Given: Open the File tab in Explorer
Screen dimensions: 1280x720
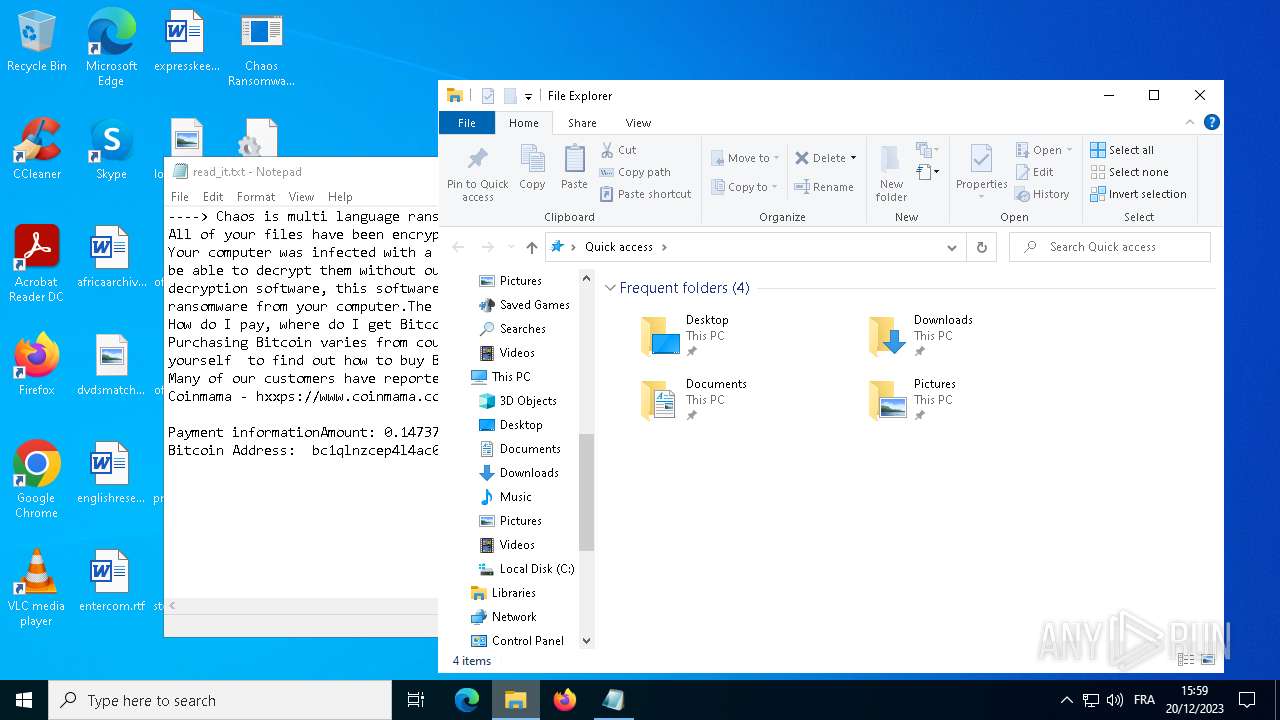Looking at the screenshot, I should (x=467, y=123).
